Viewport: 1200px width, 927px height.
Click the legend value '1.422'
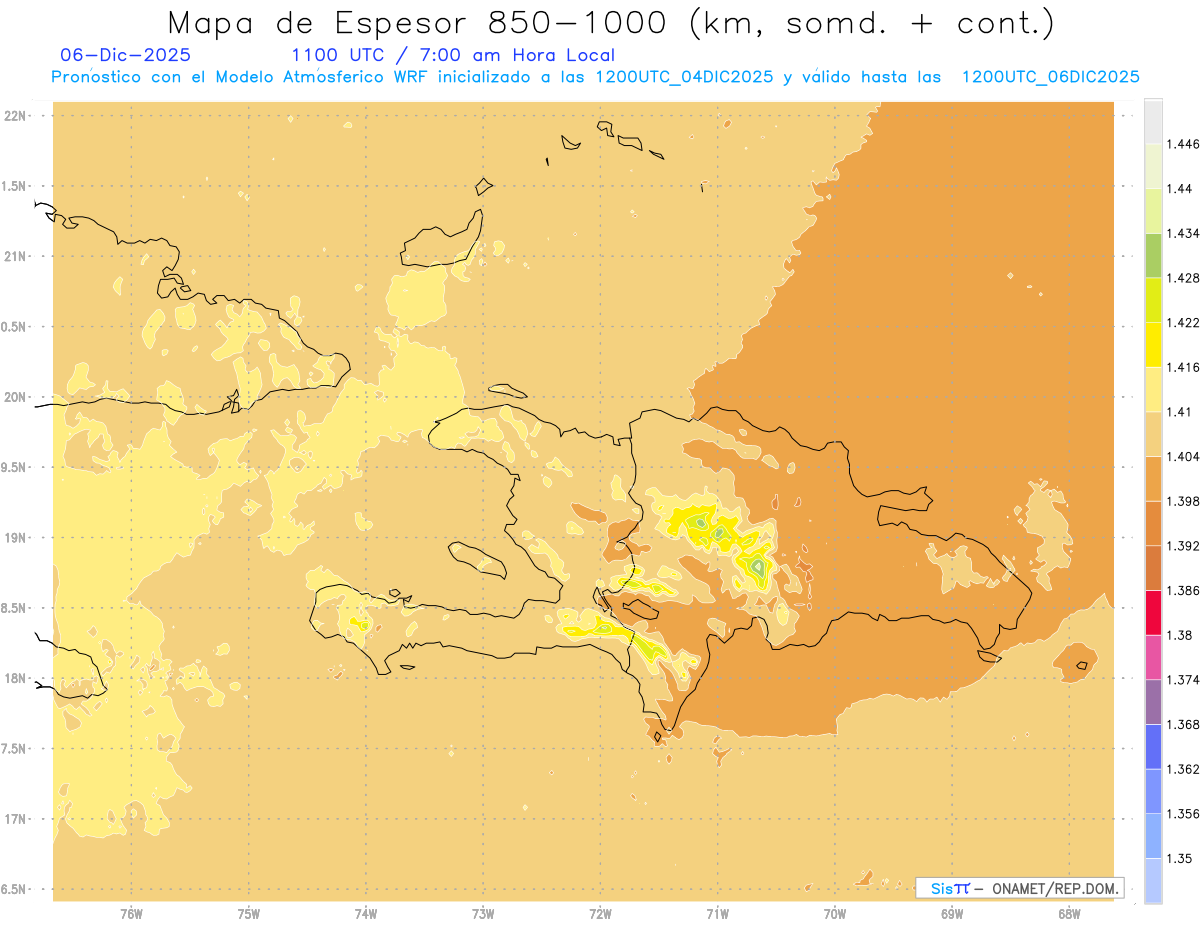tap(1183, 322)
